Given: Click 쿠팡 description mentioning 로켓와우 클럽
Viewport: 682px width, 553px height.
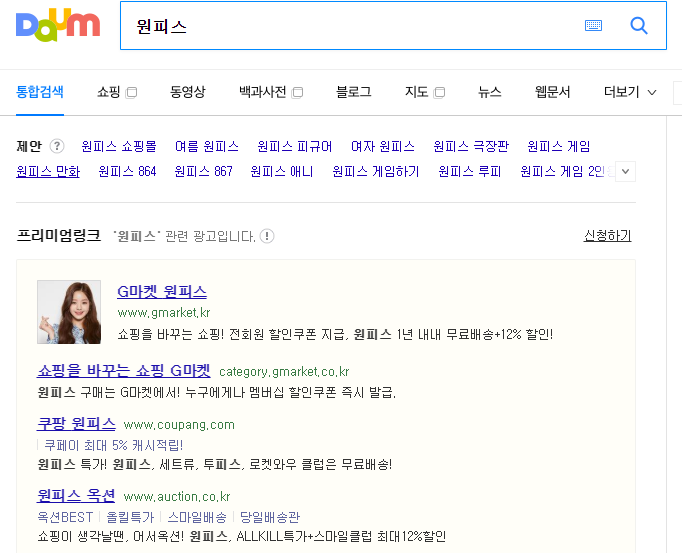Looking at the screenshot, I should (x=215, y=465).
